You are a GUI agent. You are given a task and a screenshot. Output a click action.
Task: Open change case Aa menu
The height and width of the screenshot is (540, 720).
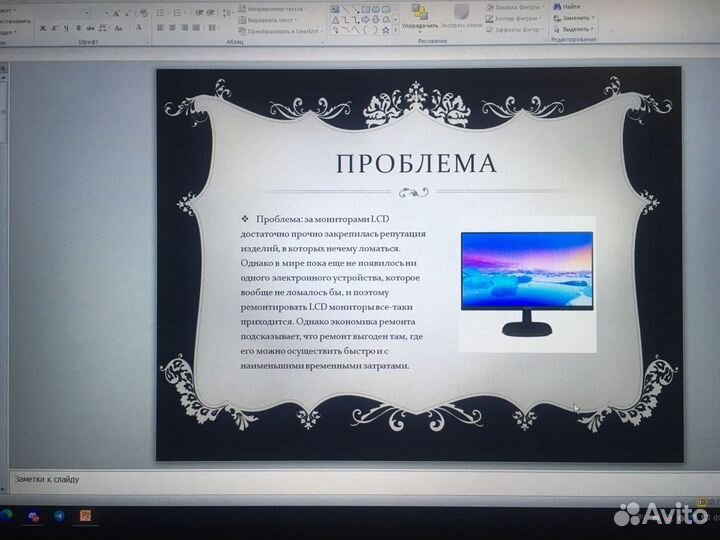pos(118,28)
